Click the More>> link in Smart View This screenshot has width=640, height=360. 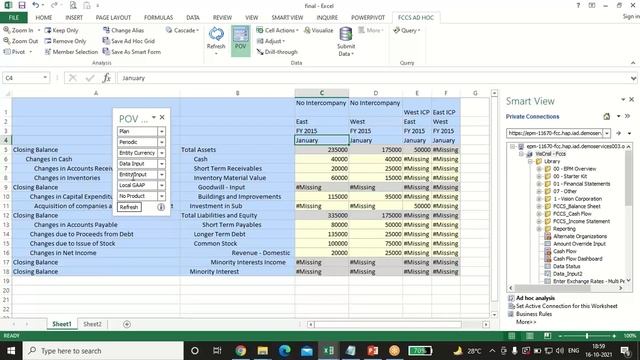click(526, 322)
